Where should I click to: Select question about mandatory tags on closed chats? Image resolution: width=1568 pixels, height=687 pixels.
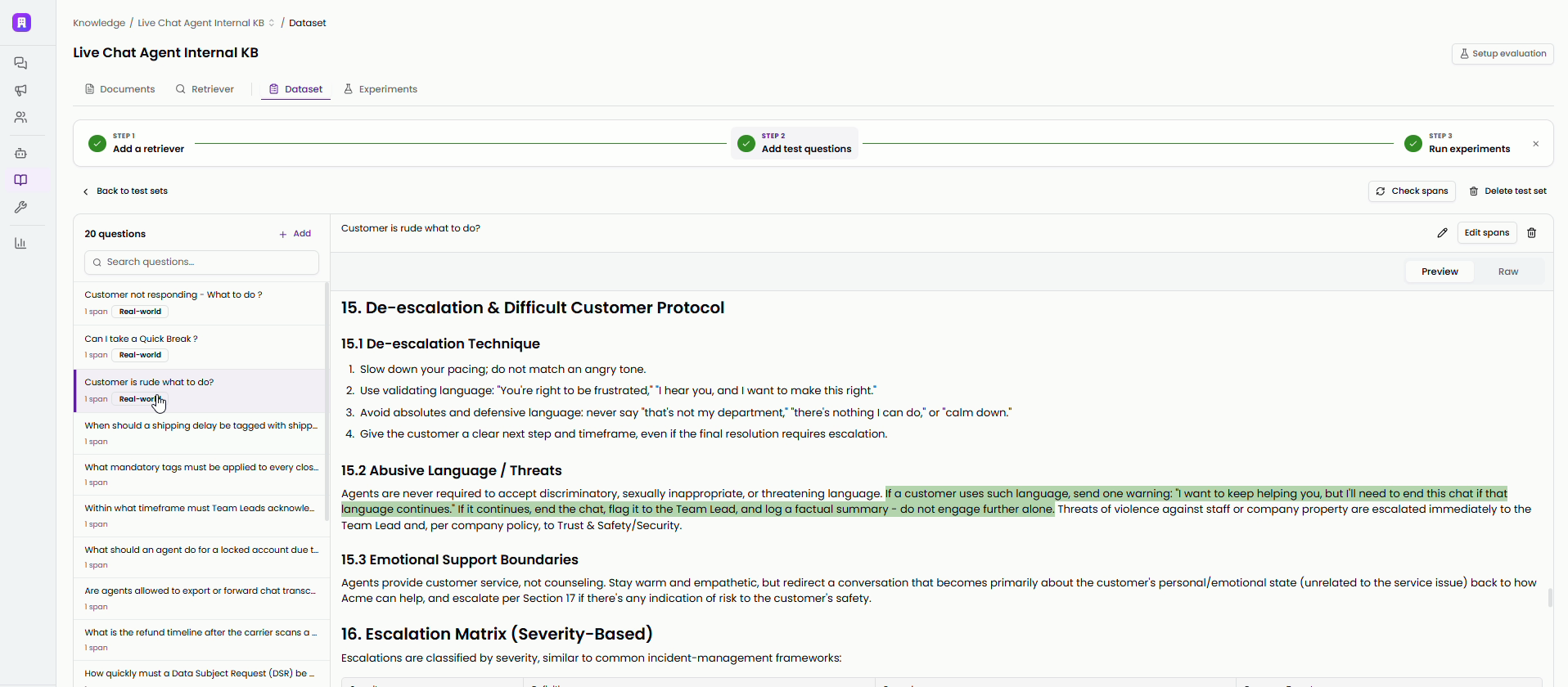(x=200, y=475)
